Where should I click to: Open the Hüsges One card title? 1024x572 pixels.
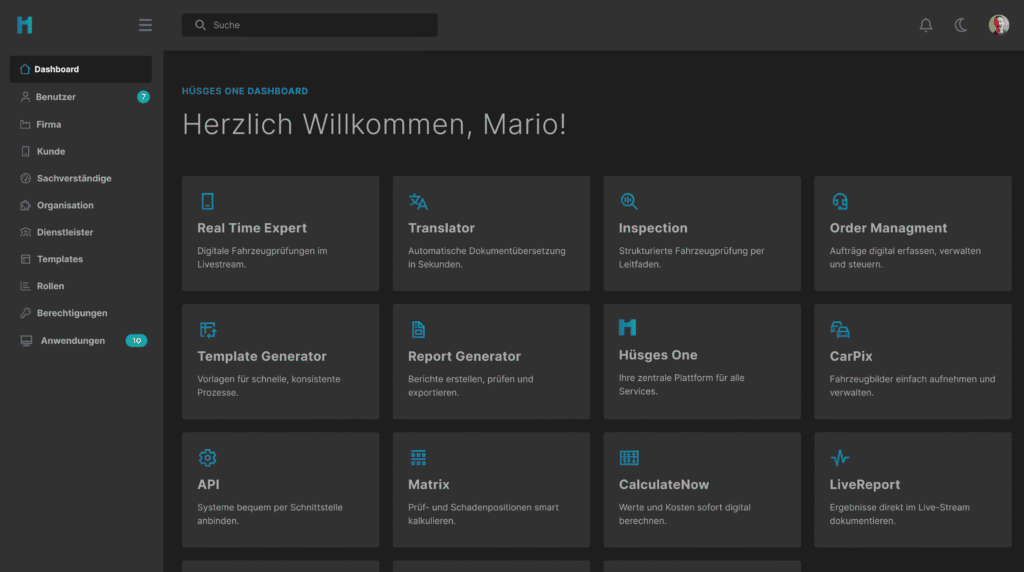(658, 355)
